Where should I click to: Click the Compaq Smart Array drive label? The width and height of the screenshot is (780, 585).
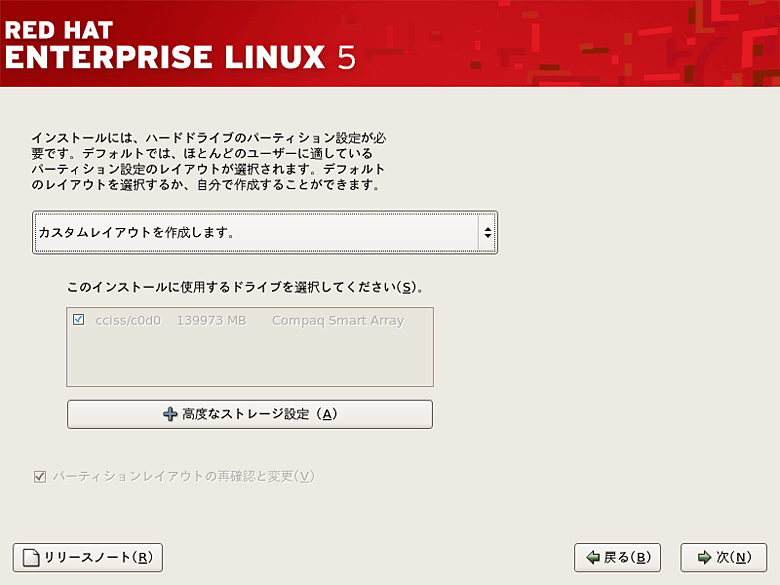pos(338,321)
